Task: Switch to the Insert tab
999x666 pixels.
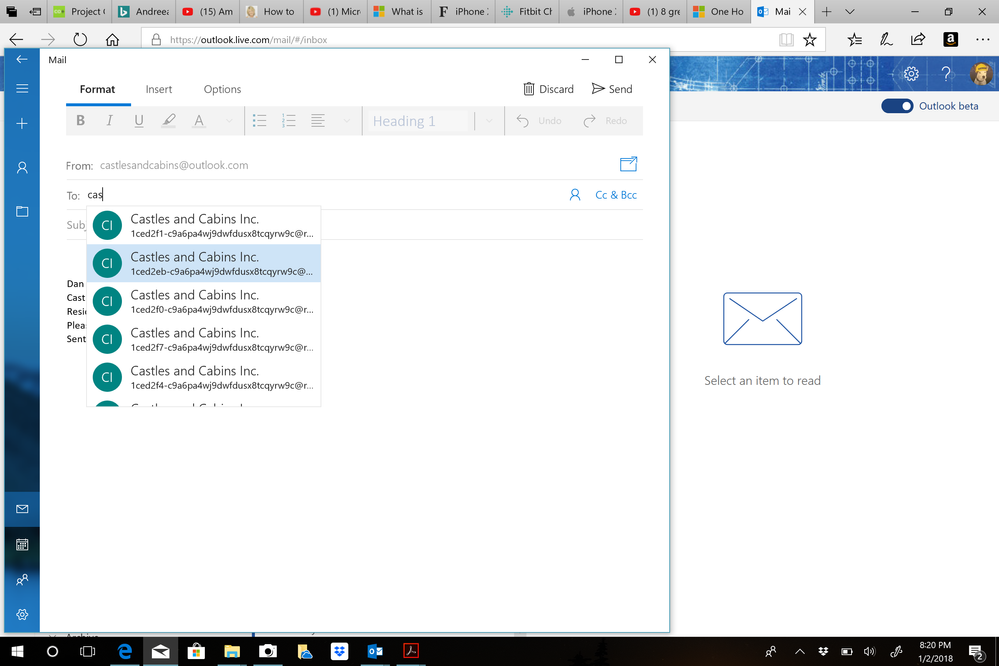Action: pos(159,89)
